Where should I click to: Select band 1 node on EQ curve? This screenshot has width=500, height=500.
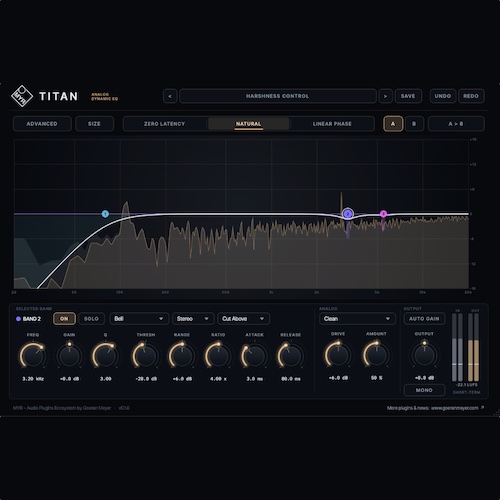pyautogui.click(x=105, y=214)
